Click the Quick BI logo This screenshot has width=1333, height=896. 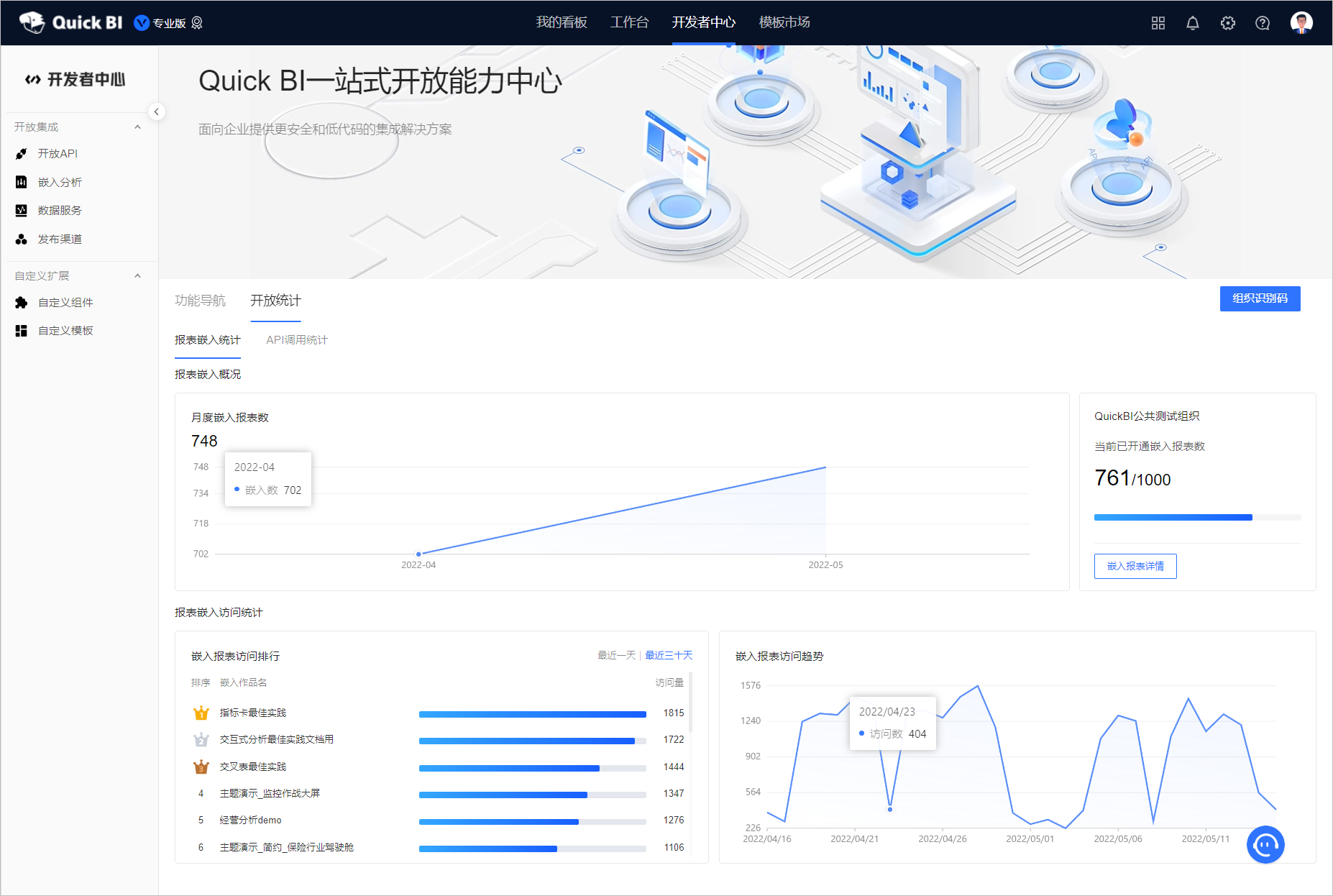coord(70,22)
